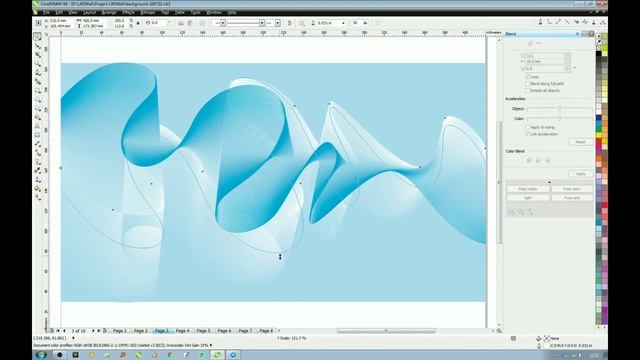Choose direct color blend path icon
This screenshot has width=640, height=360.
click(x=529, y=161)
